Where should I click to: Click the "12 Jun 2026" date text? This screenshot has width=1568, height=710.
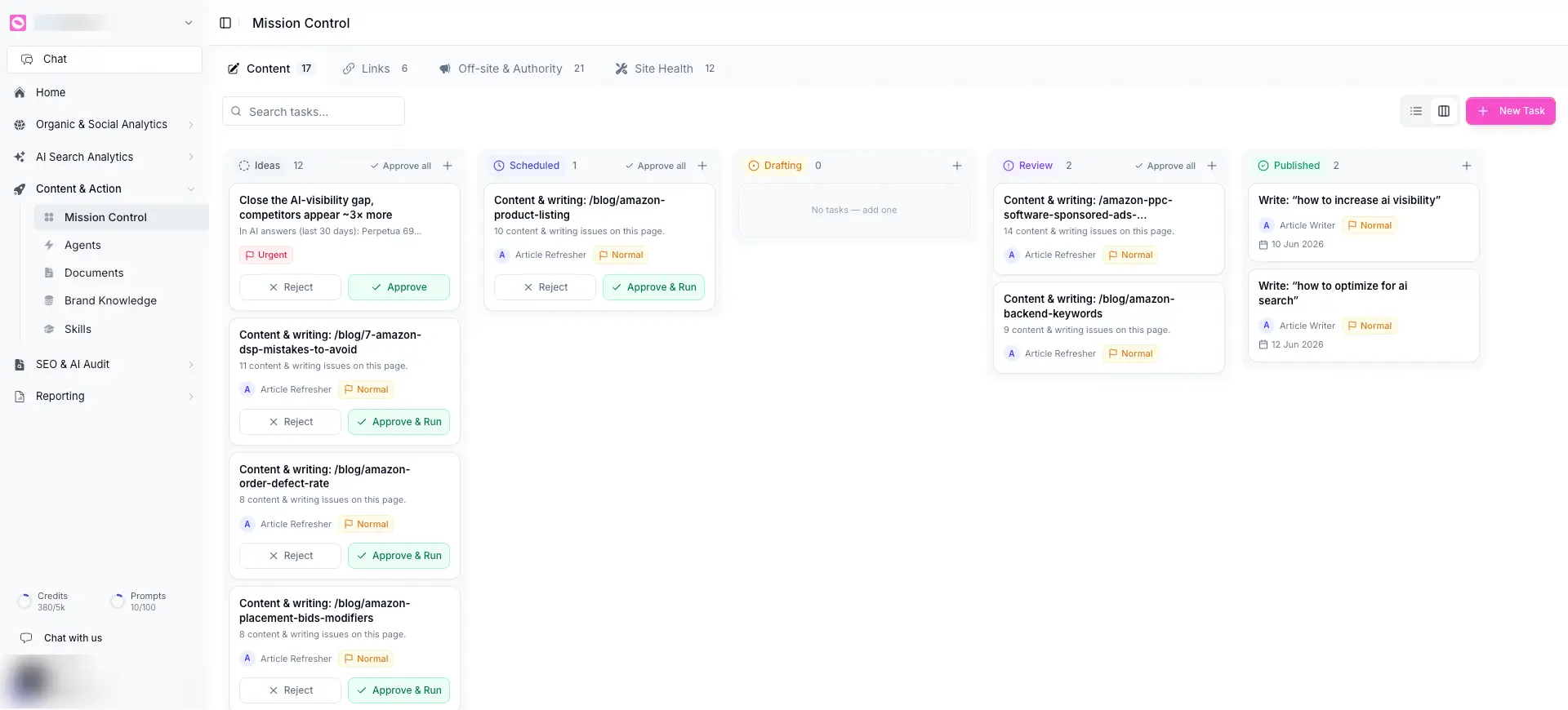pos(1298,344)
